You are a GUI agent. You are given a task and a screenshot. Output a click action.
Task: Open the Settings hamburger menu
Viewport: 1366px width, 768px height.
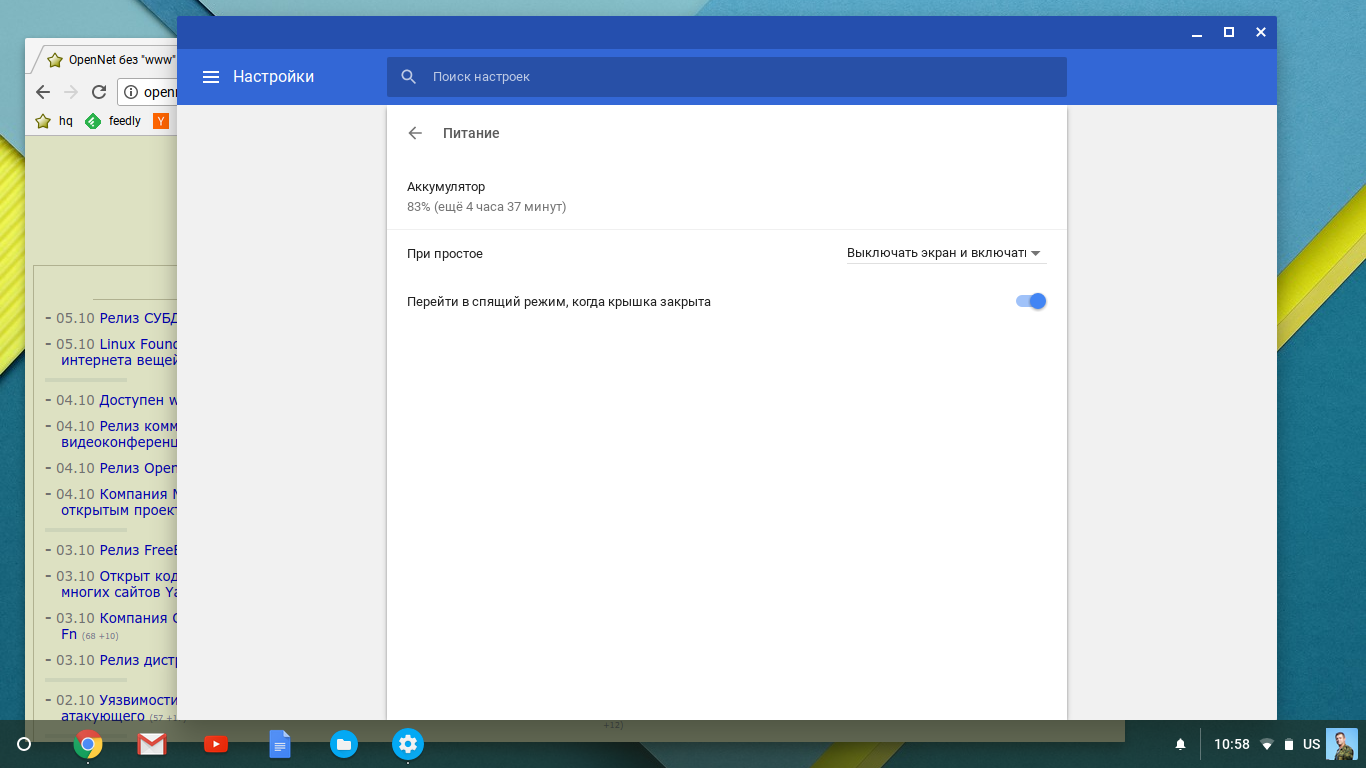pyautogui.click(x=211, y=77)
